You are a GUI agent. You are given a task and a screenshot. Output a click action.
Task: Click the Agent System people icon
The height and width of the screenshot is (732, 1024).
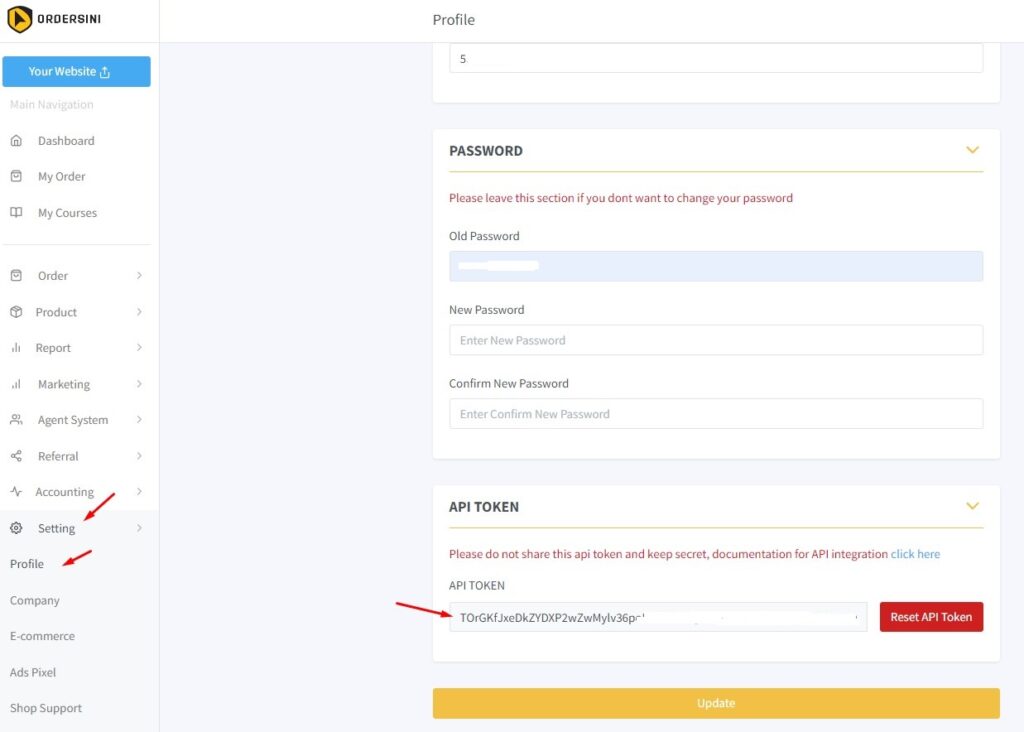click(x=16, y=420)
